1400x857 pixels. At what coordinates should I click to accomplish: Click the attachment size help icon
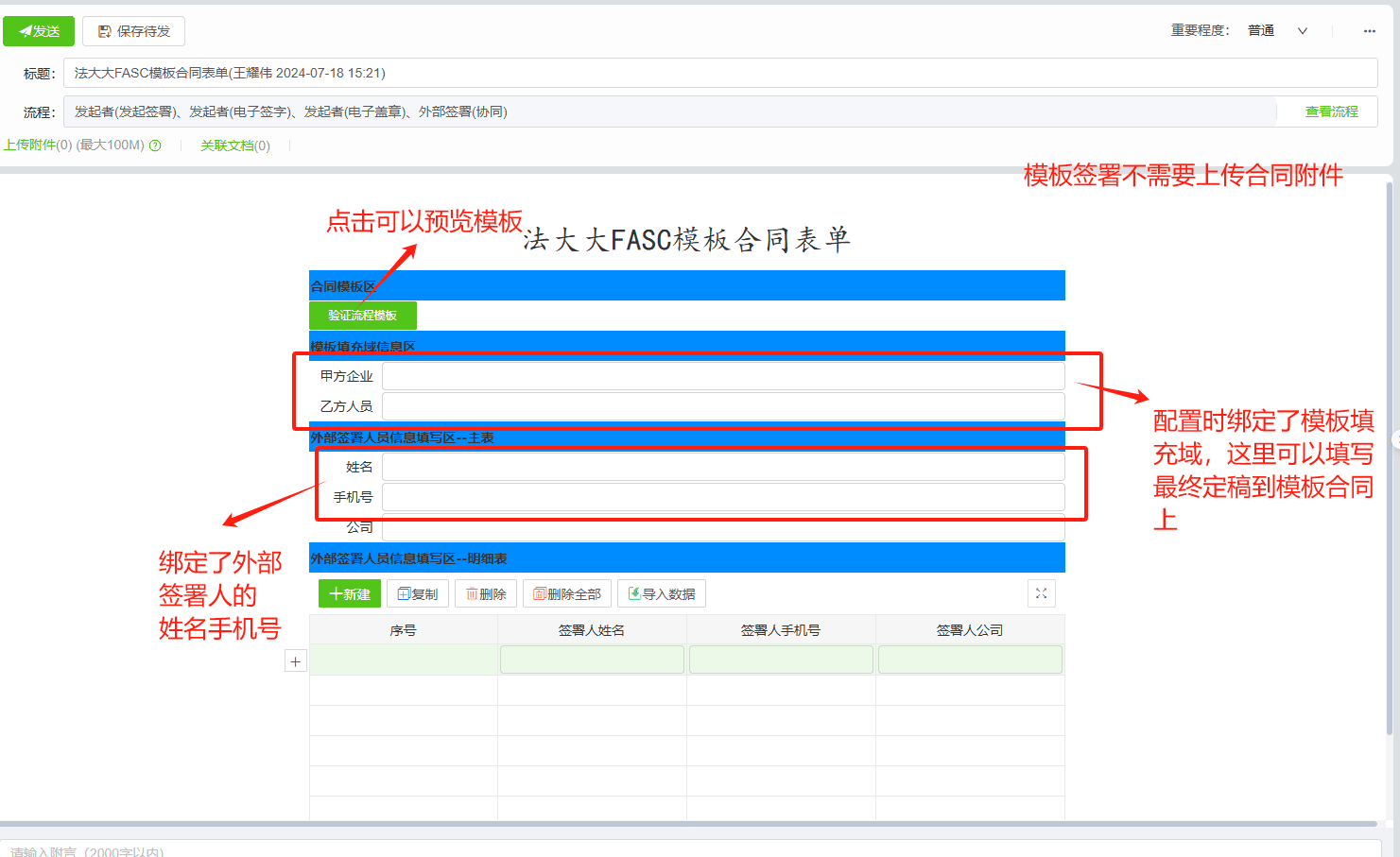click(x=155, y=146)
